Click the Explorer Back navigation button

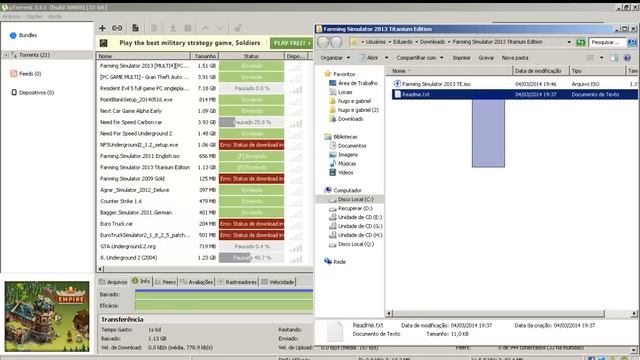tap(323, 42)
